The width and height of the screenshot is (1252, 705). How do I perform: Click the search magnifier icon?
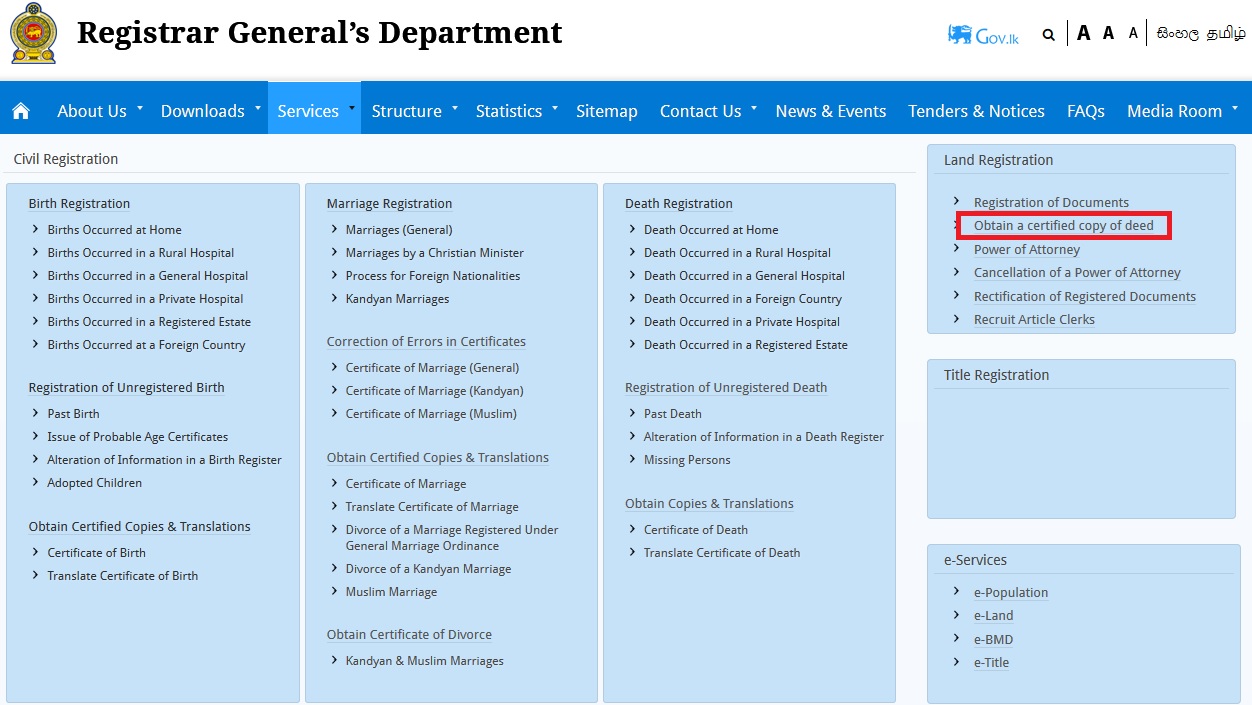pos(1048,35)
